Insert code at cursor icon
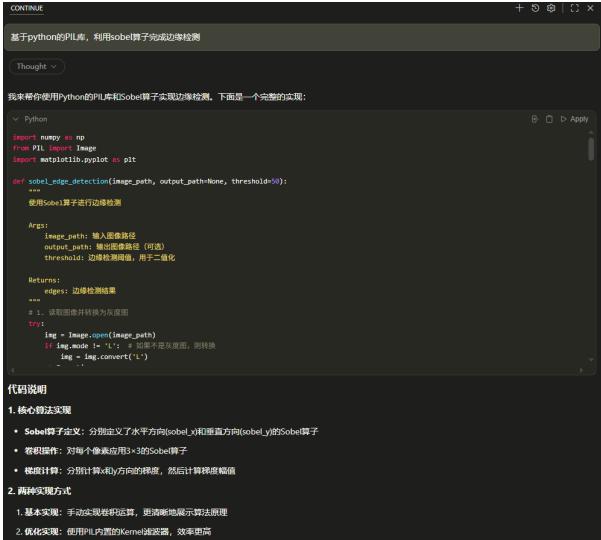The image size is (601, 540). [x=535, y=119]
